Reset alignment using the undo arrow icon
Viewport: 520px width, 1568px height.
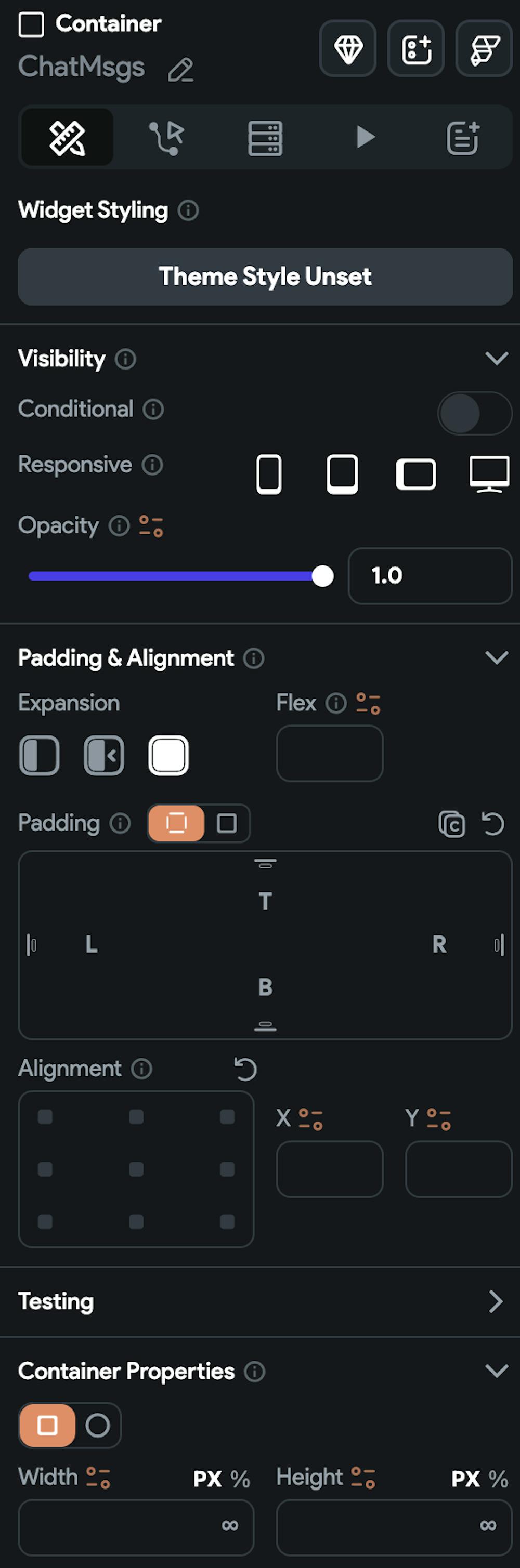(245, 1069)
